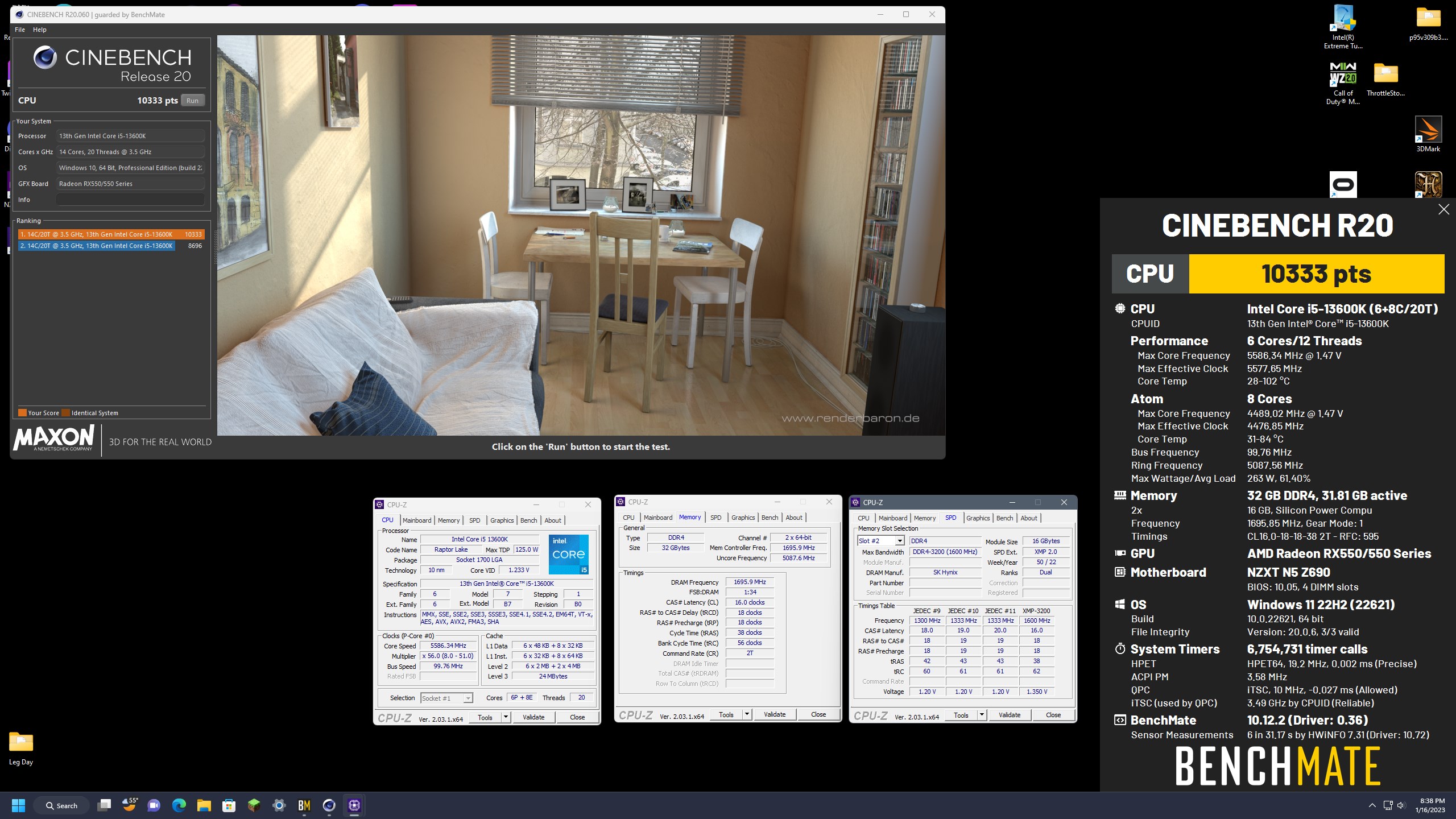Launch the Oculus desktop shortcut
Viewport: 1456px width, 819px height.
pos(1343,185)
